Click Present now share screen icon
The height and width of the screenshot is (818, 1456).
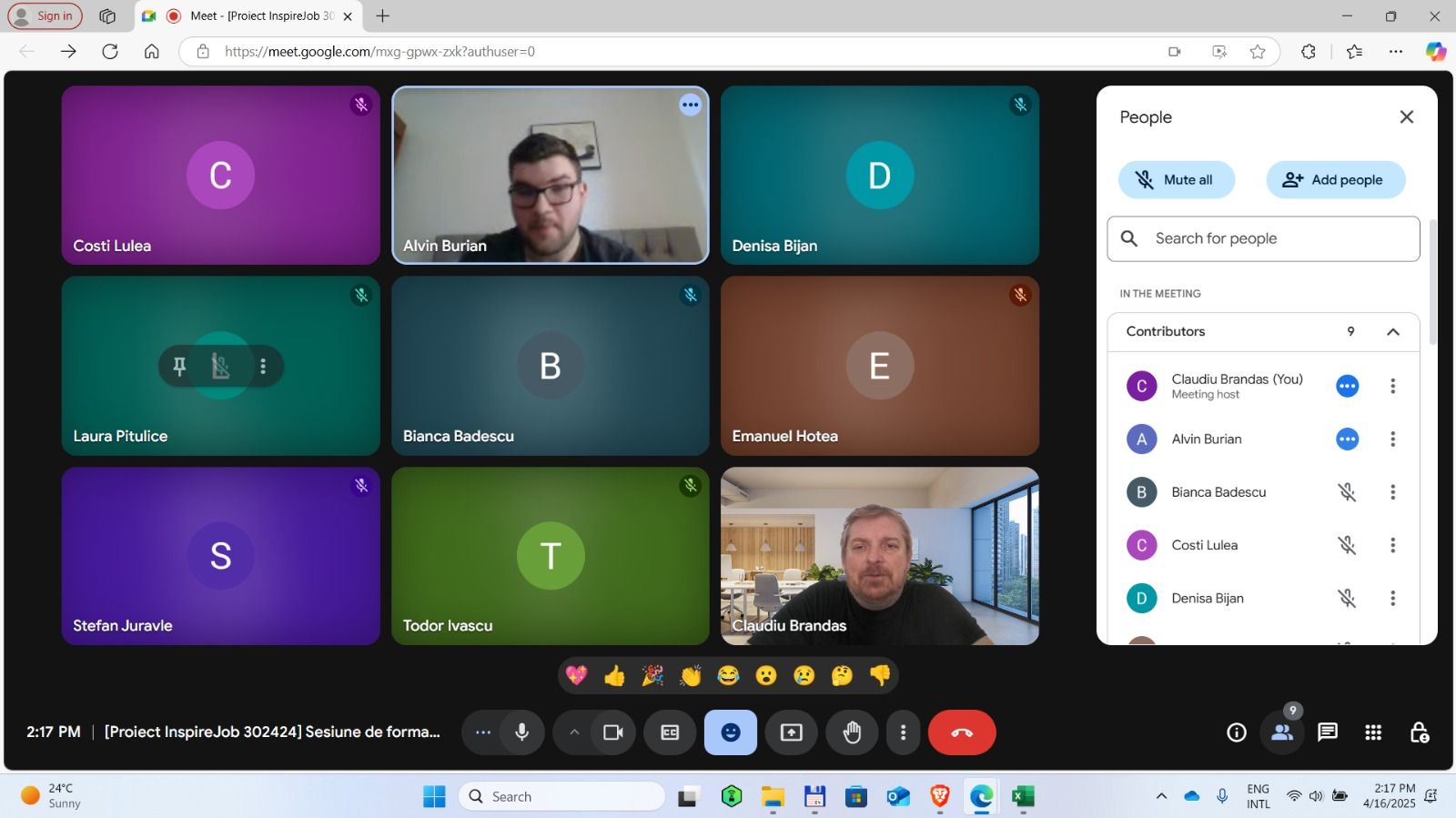pyautogui.click(x=792, y=732)
